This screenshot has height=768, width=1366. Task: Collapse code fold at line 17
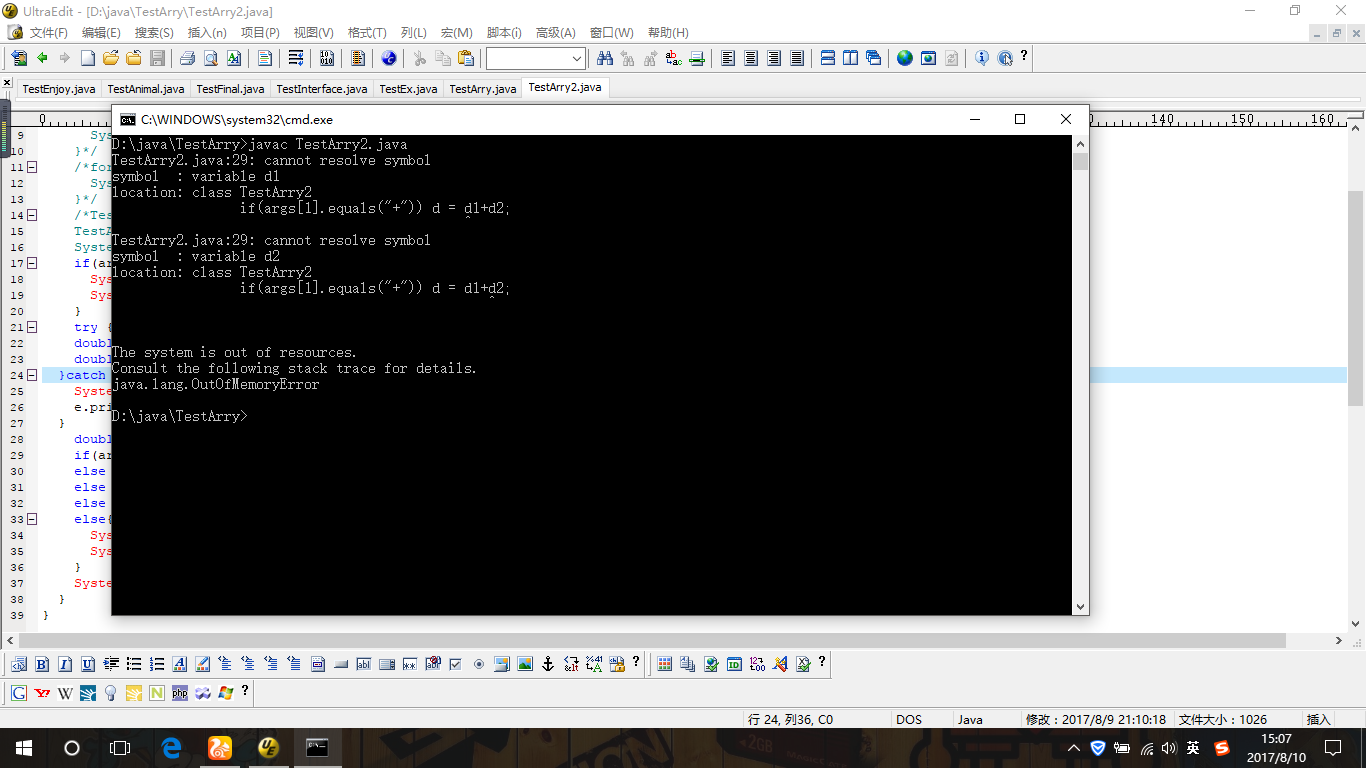pyautogui.click(x=31, y=263)
